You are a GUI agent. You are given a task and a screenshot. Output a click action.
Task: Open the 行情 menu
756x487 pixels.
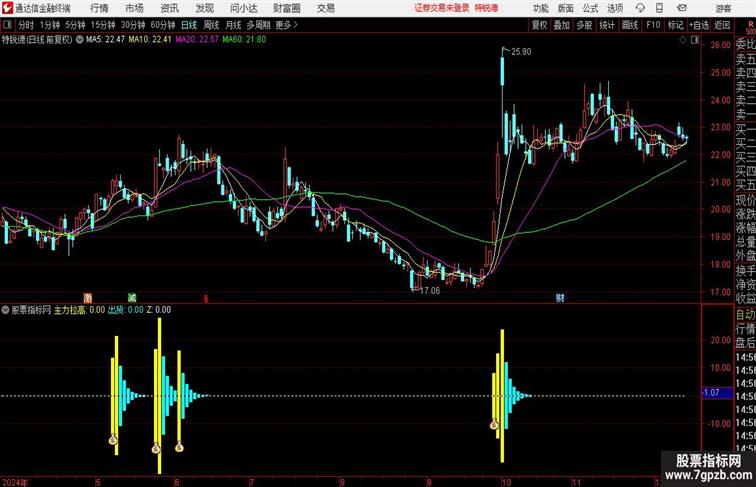click(x=99, y=8)
